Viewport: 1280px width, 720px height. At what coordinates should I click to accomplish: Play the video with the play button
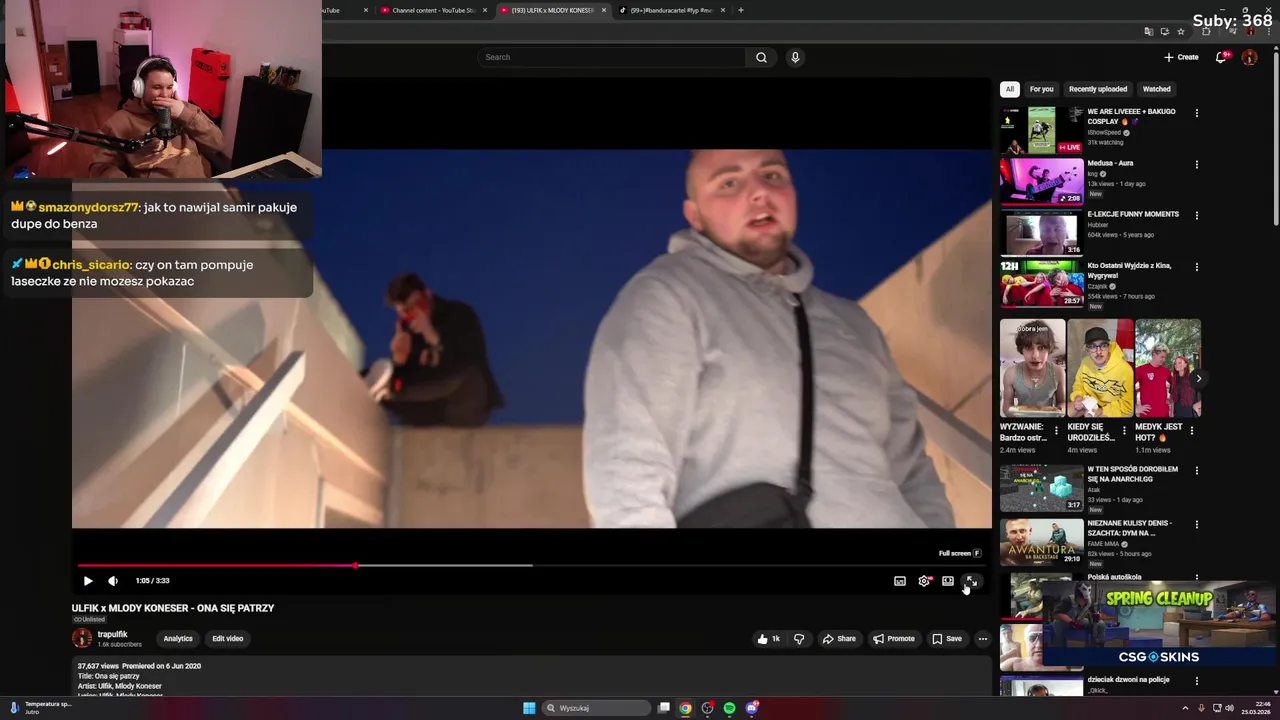click(88, 581)
